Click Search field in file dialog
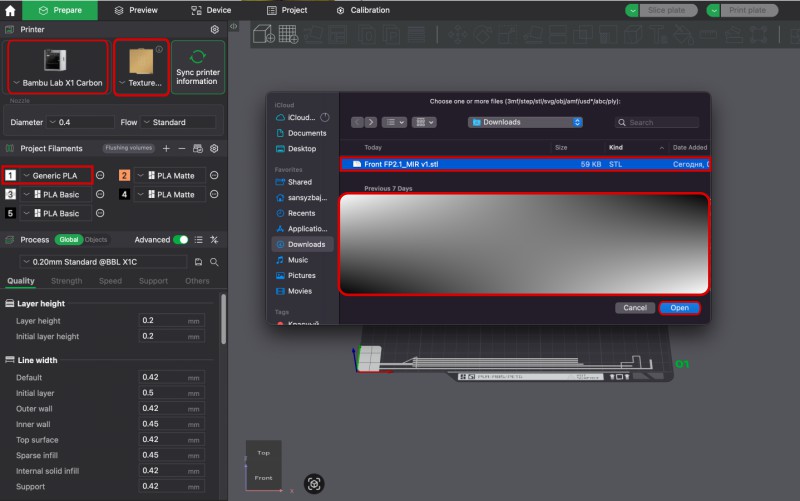This screenshot has height=501, width=800. [x=657, y=122]
